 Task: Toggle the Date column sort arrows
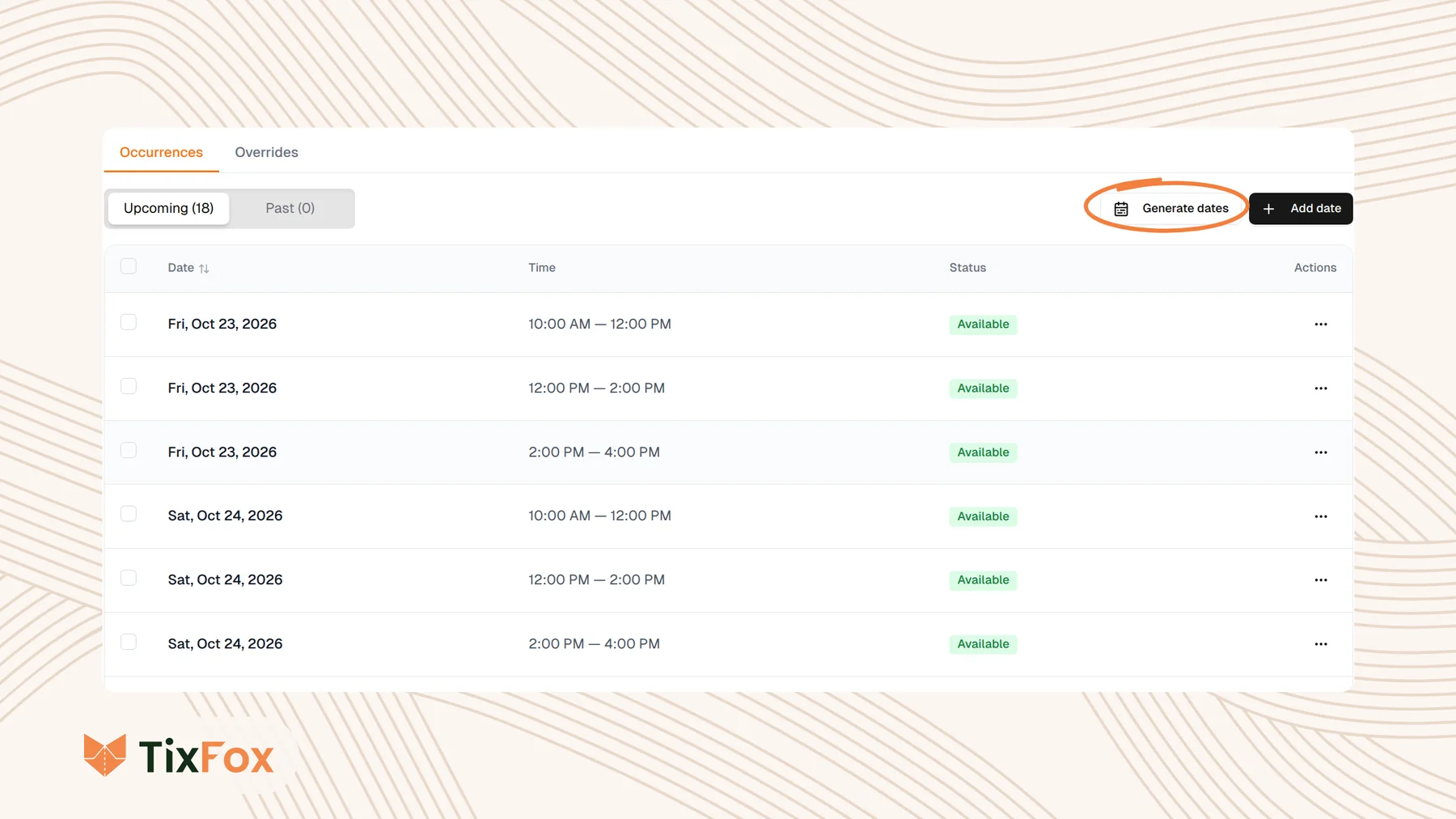click(204, 269)
